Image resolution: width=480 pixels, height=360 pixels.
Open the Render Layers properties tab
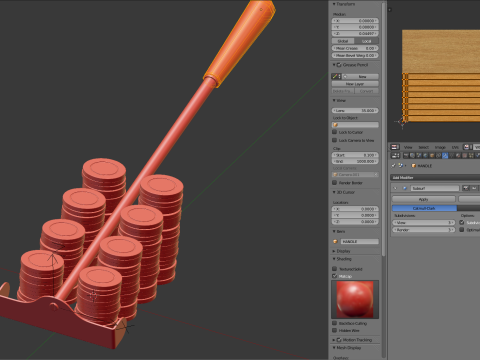click(x=412, y=156)
